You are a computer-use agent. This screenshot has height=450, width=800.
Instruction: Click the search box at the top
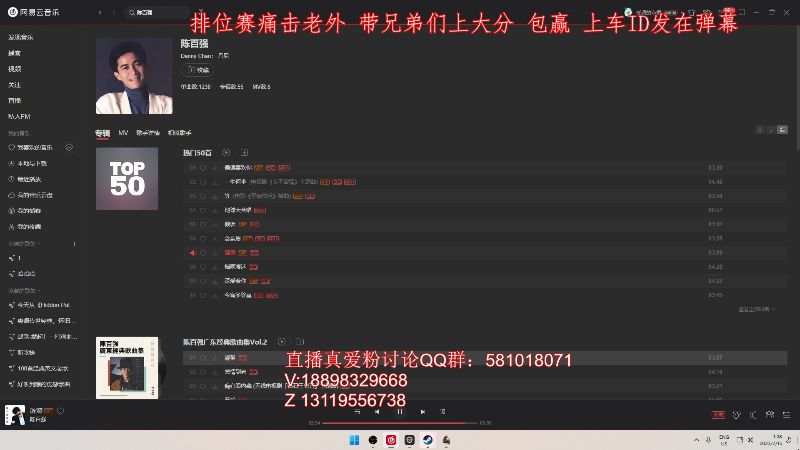point(157,12)
